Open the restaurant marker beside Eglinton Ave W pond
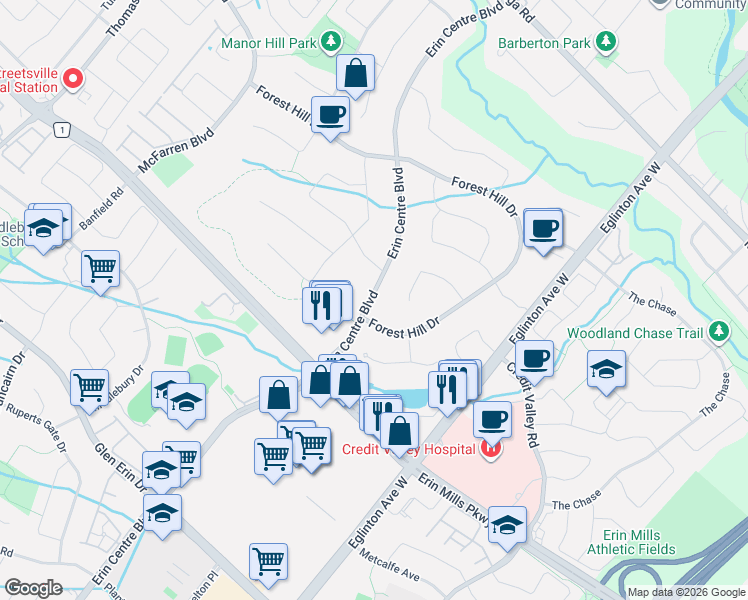The width and height of the screenshot is (748, 600). point(447,390)
